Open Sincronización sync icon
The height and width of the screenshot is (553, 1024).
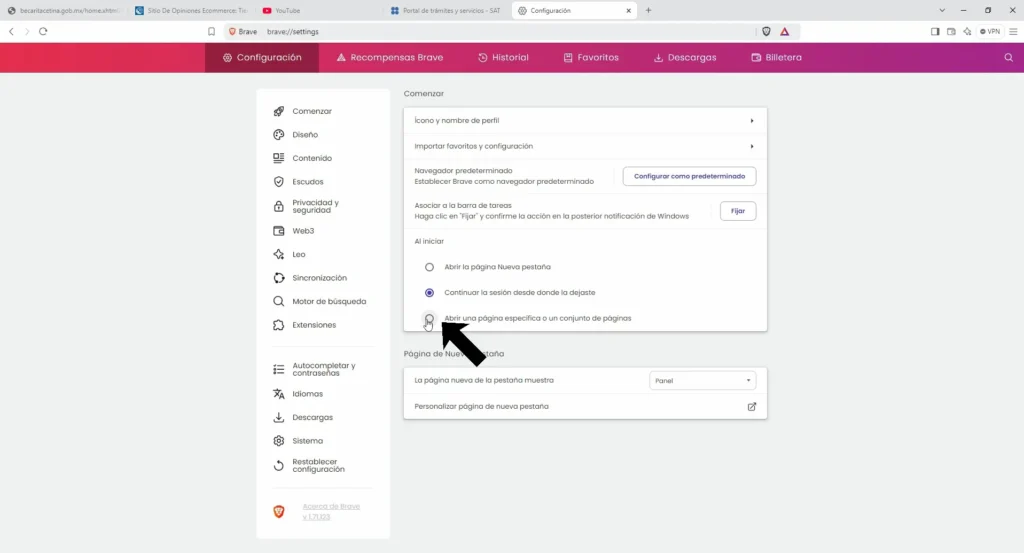click(x=279, y=277)
